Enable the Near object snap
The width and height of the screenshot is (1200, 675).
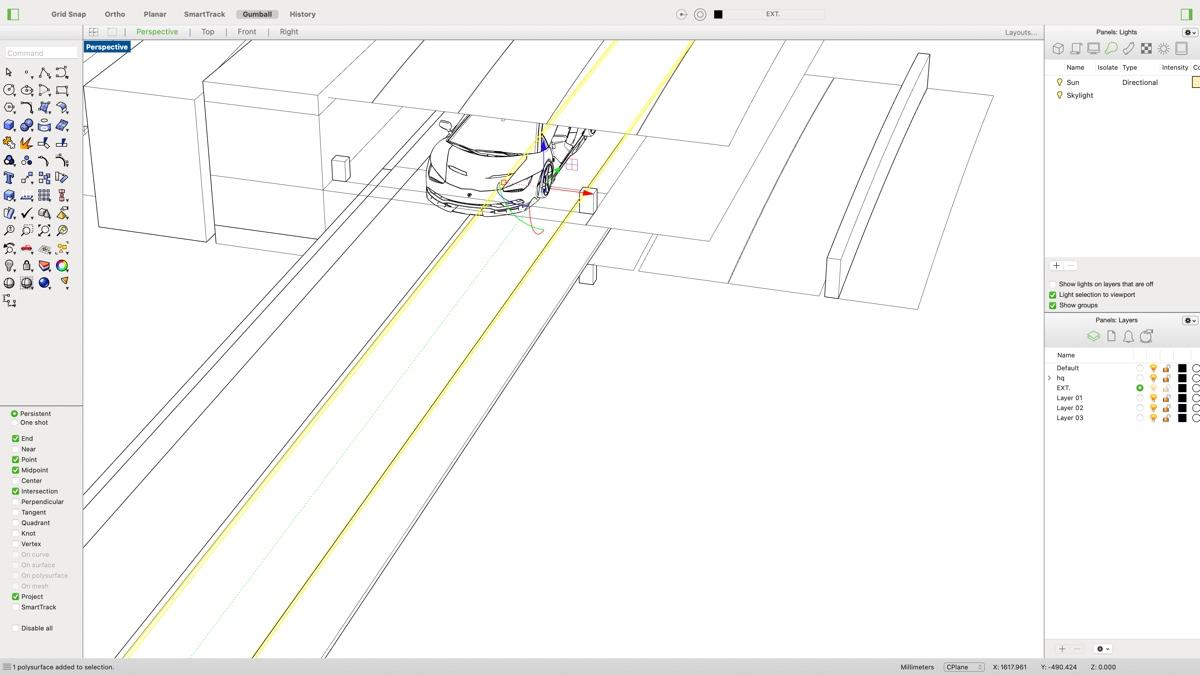[x=15, y=449]
